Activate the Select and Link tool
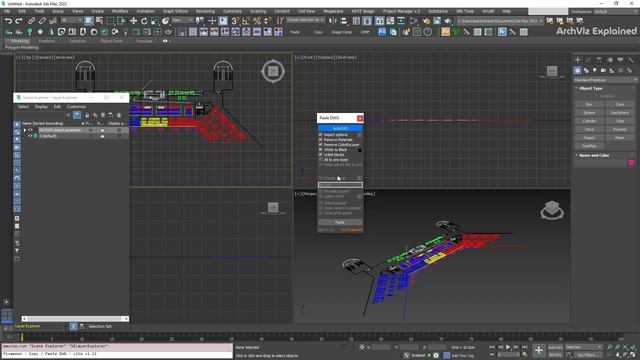The height and width of the screenshot is (360, 640). (x=31, y=21)
